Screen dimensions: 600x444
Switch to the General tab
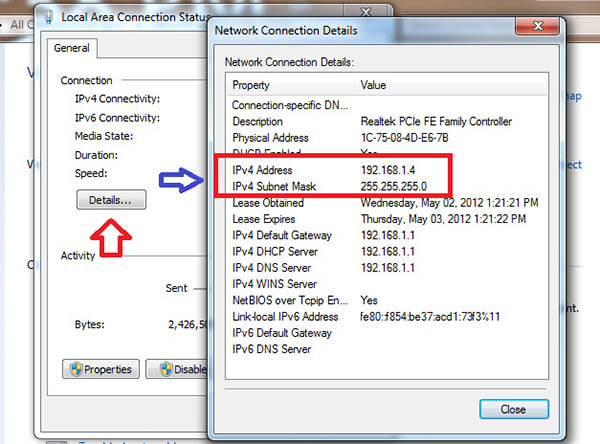point(72,48)
